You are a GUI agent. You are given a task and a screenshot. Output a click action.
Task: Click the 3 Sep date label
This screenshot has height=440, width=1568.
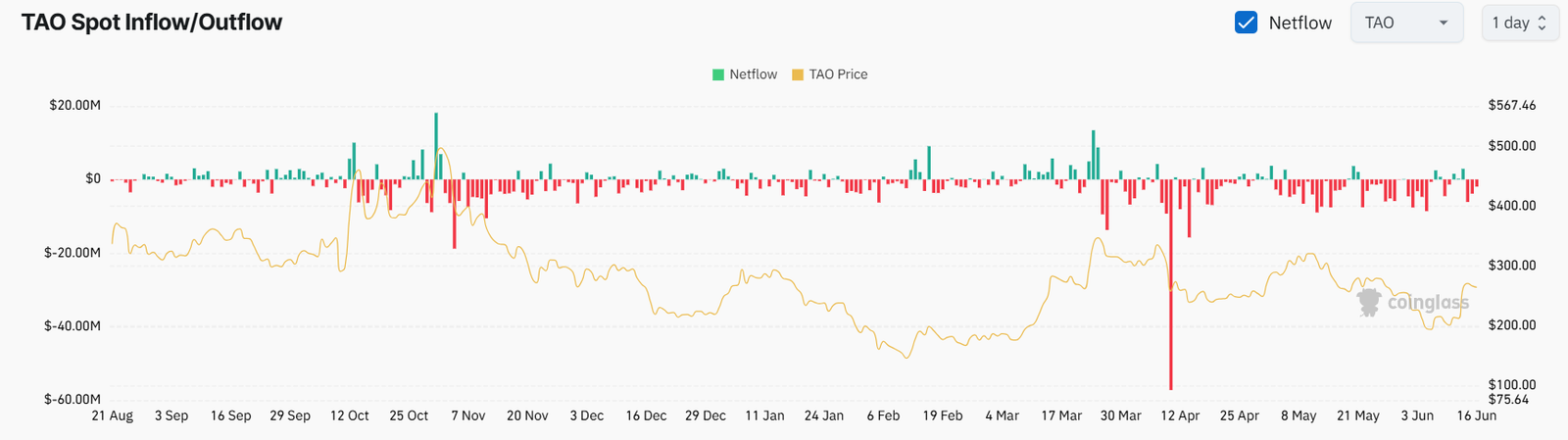[x=171, y=416]
